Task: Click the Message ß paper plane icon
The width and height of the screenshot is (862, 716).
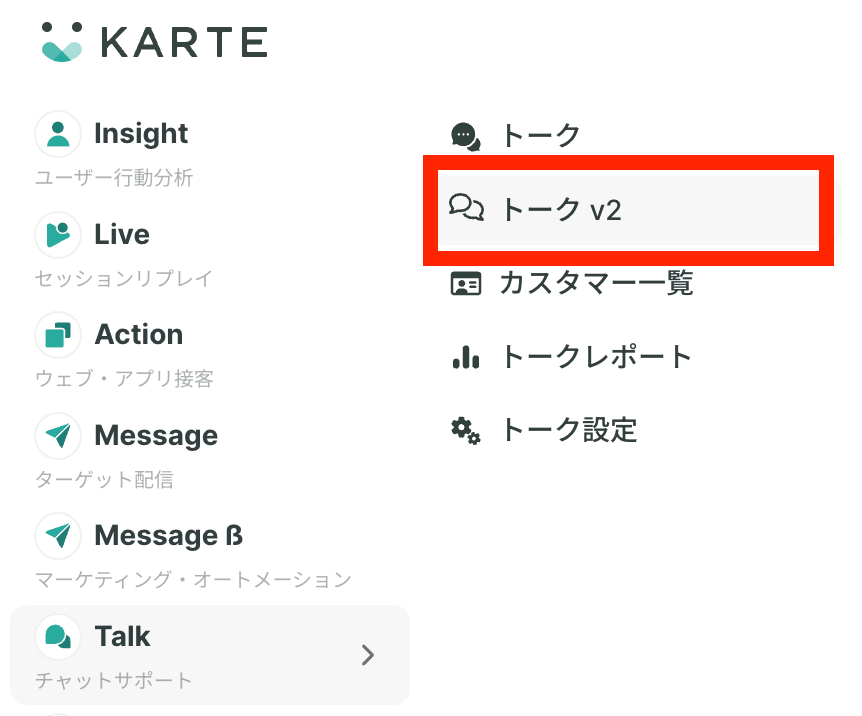Action: click(x=58, y=536)
